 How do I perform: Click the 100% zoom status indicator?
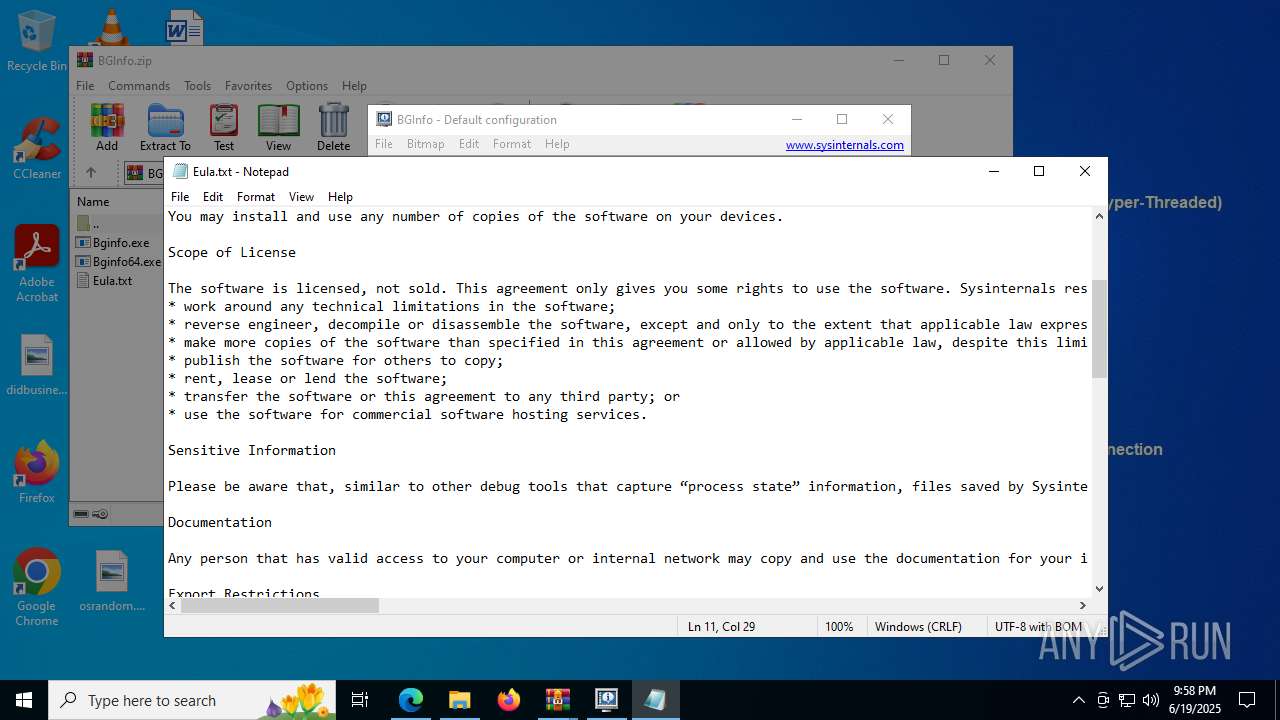(x=839, y=627)
